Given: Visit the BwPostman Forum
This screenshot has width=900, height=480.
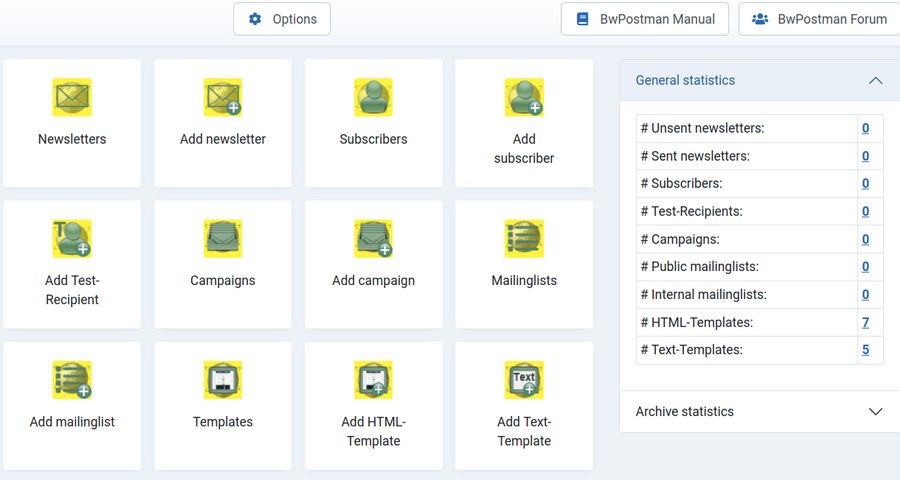Looking at the screenshot, I should tap(819, 19).
